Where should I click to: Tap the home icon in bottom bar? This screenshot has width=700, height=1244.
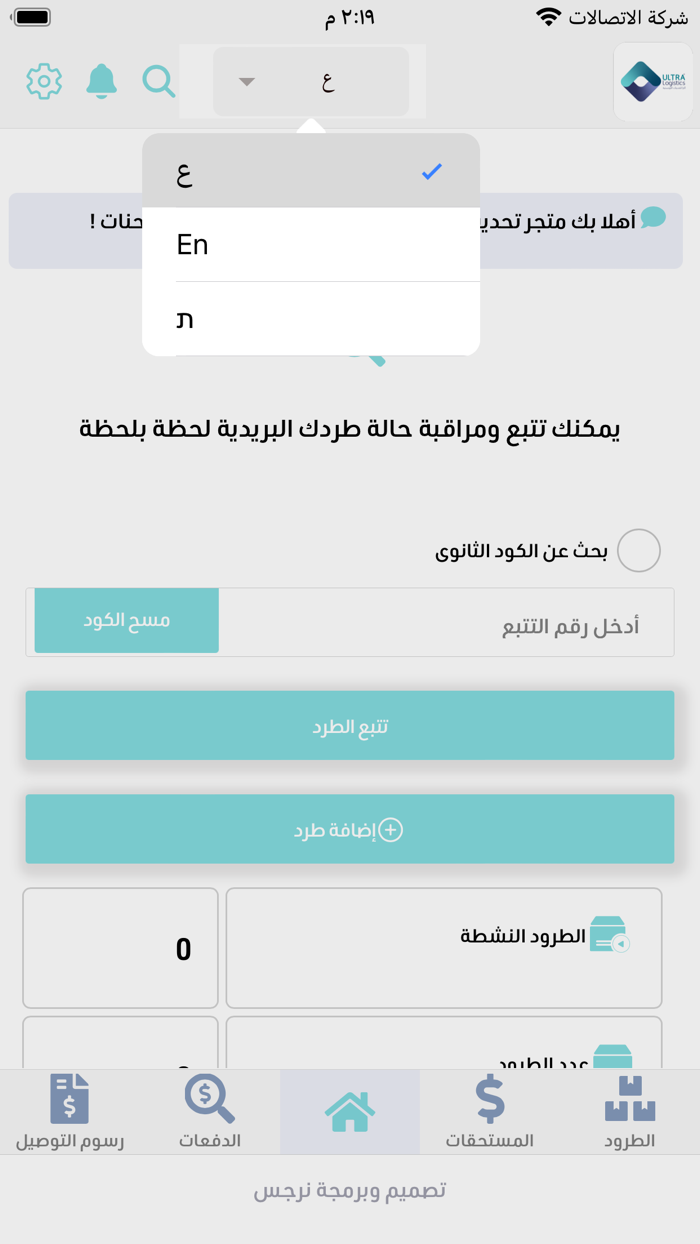pos(350,1112)
